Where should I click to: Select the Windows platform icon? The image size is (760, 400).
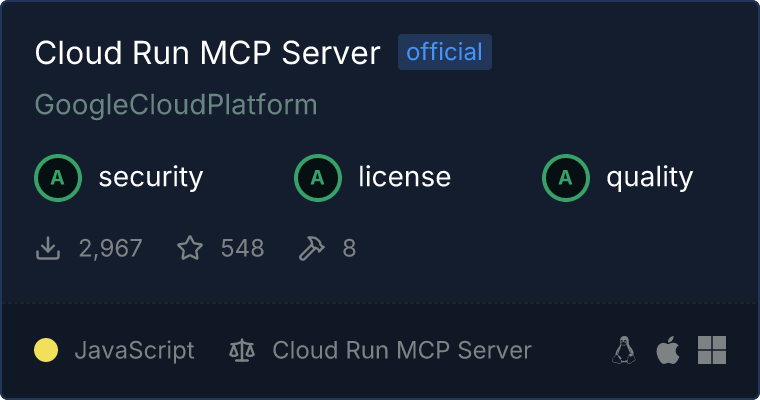click(x=711, y=350)
